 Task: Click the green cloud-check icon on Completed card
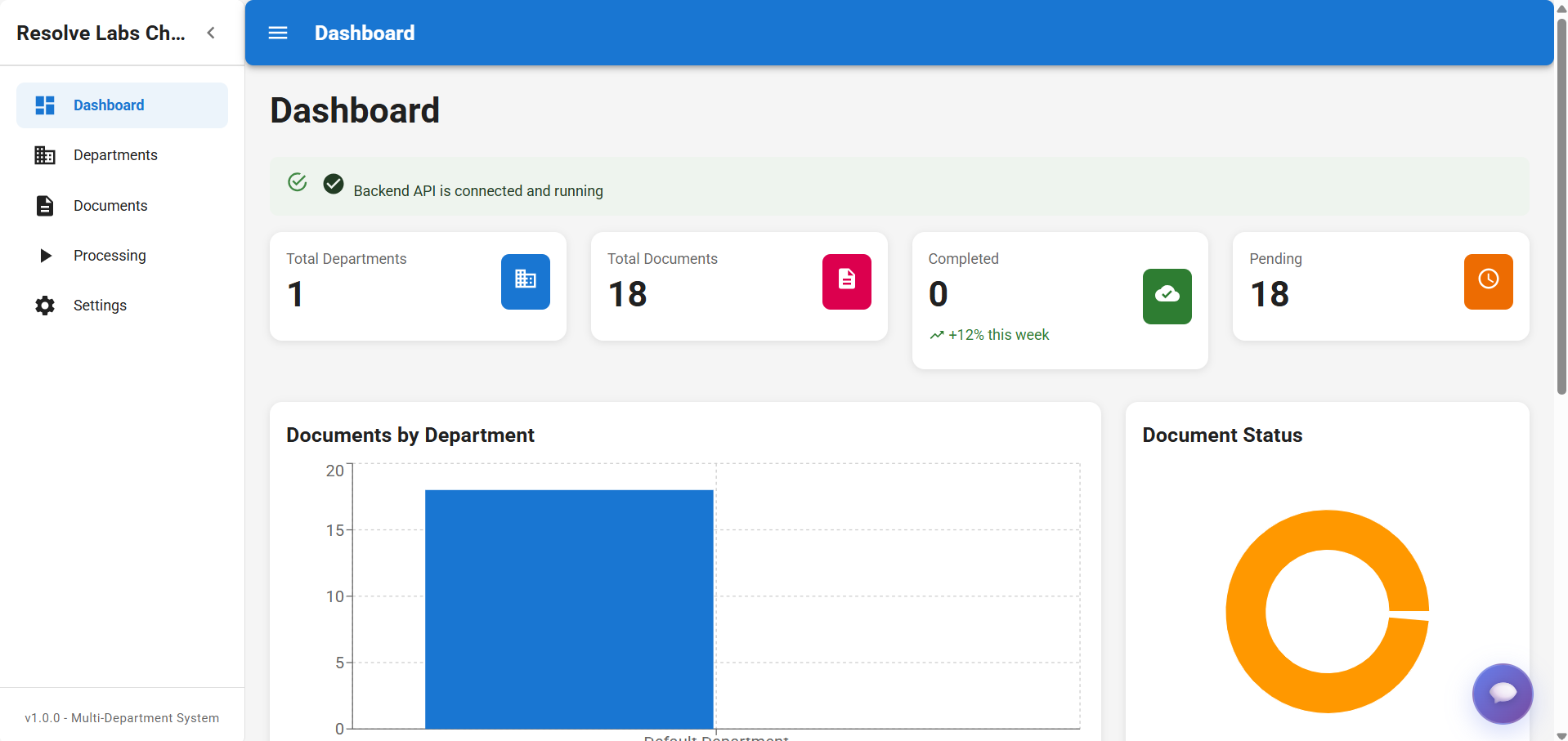[x=1167, y=297]
